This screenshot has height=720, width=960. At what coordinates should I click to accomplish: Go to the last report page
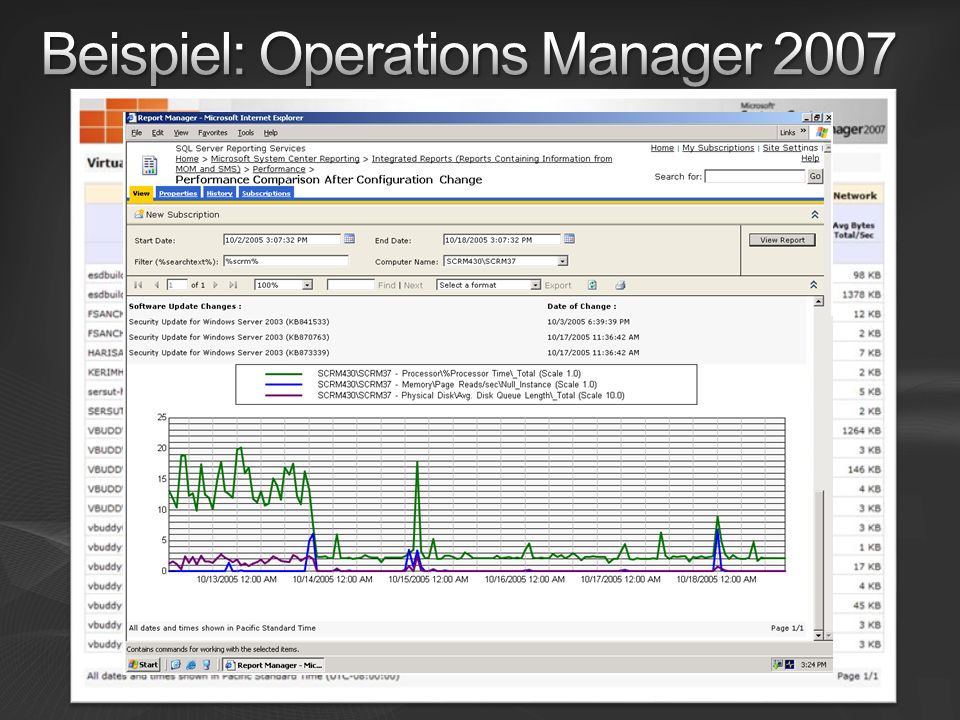(233, 285)
